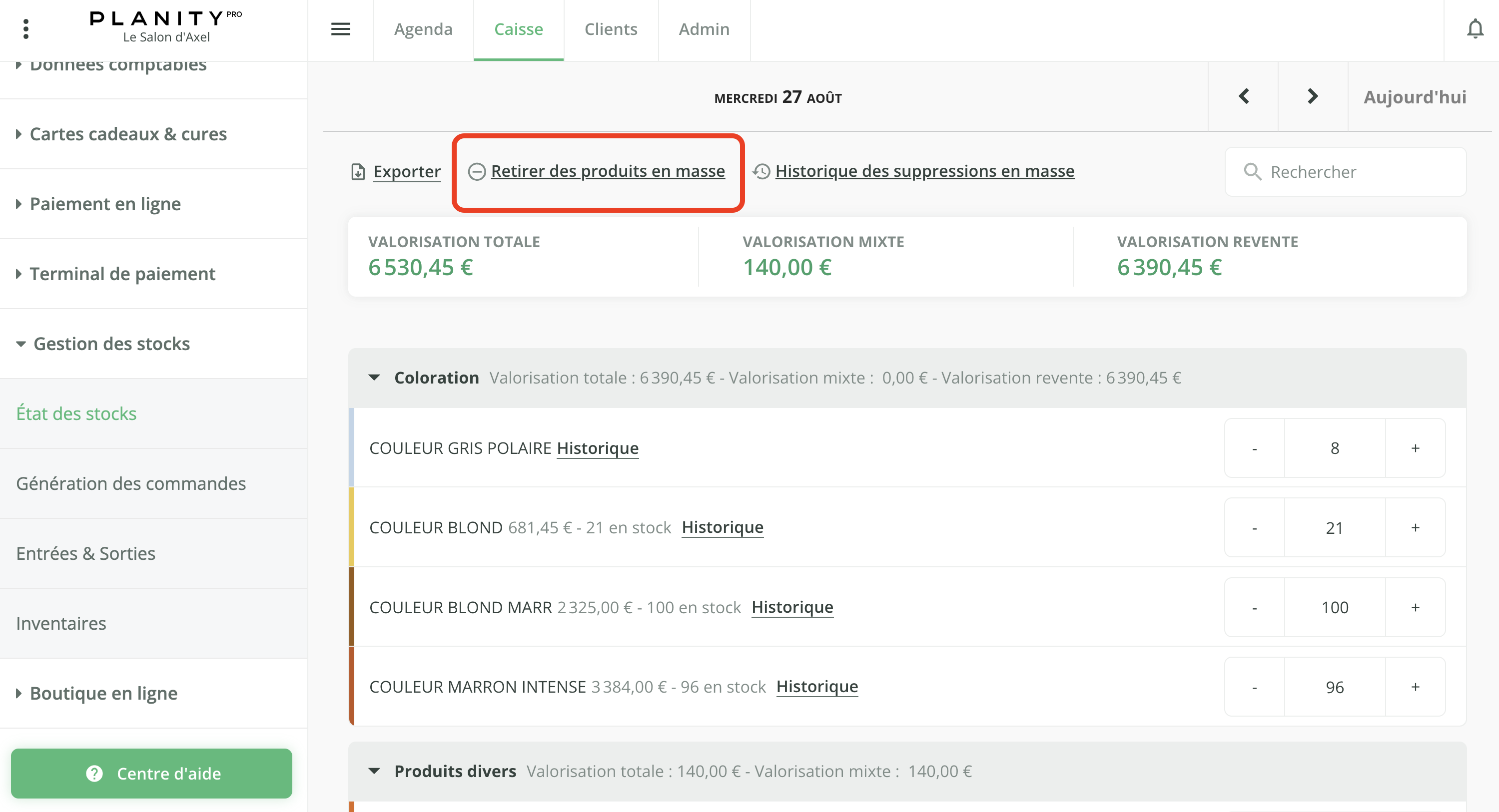Go to next day arrow
Viewport: 1499px width, 812px height.
(1312, 96)
